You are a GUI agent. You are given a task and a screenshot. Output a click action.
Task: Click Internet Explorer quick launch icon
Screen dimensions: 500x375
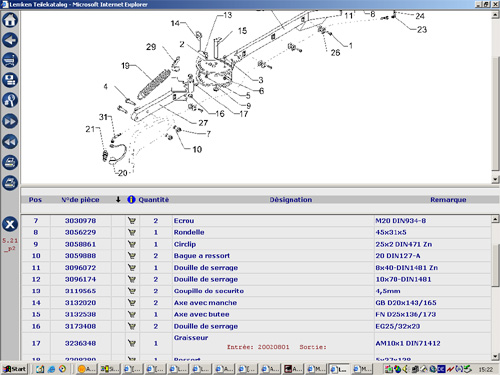click(x=51, y=369)
